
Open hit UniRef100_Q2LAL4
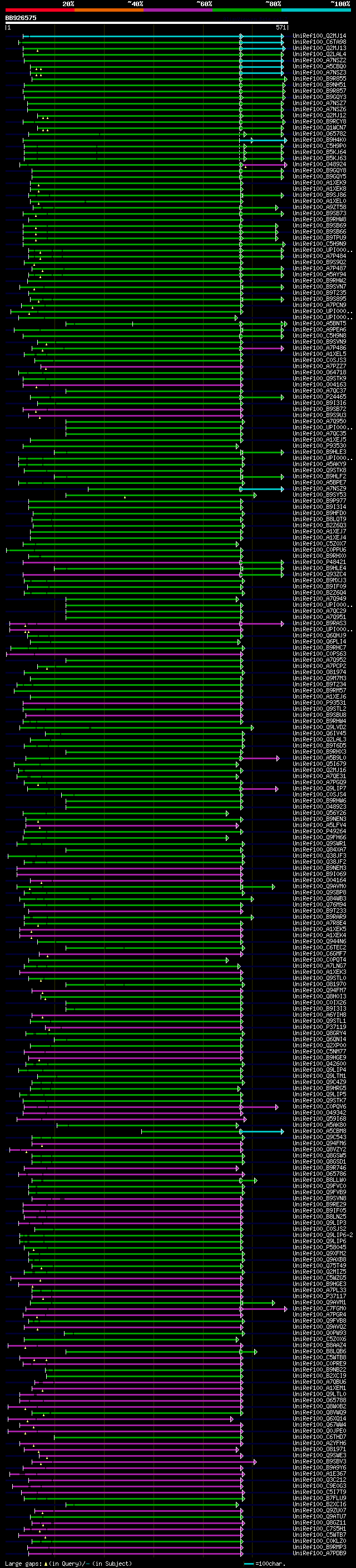319,54
